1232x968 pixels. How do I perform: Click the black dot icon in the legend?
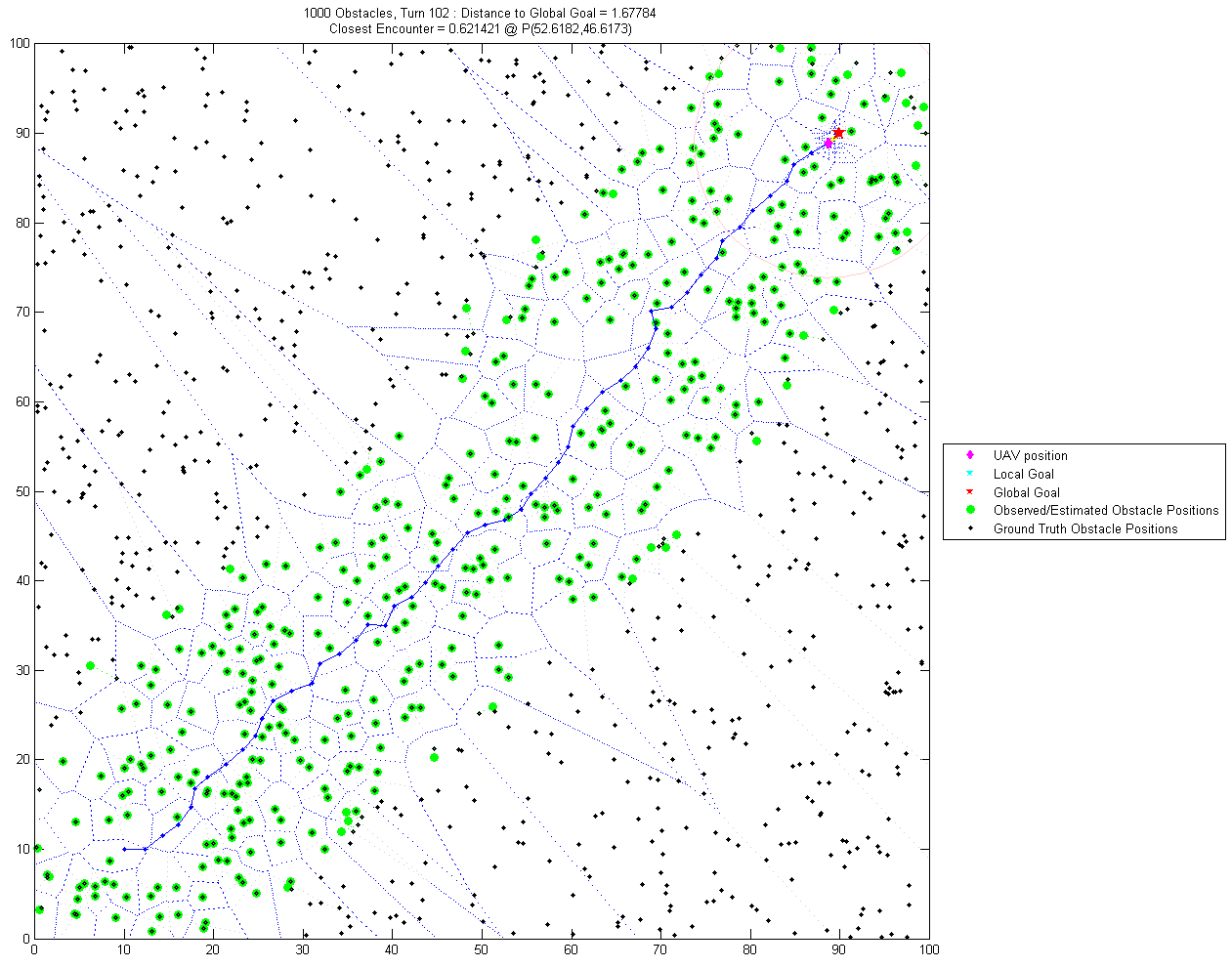click(969, 528)
